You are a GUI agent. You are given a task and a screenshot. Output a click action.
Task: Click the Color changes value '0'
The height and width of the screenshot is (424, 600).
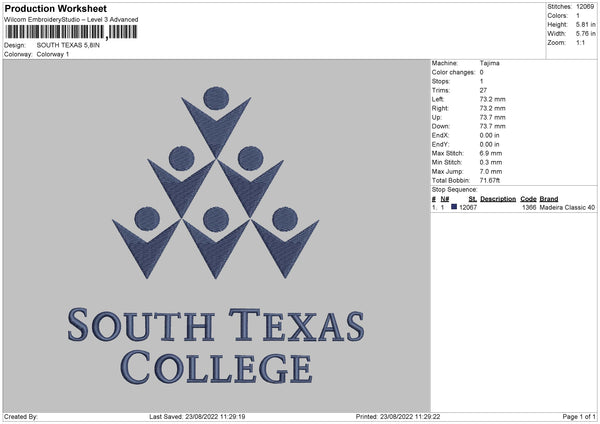tap(481, 72)
